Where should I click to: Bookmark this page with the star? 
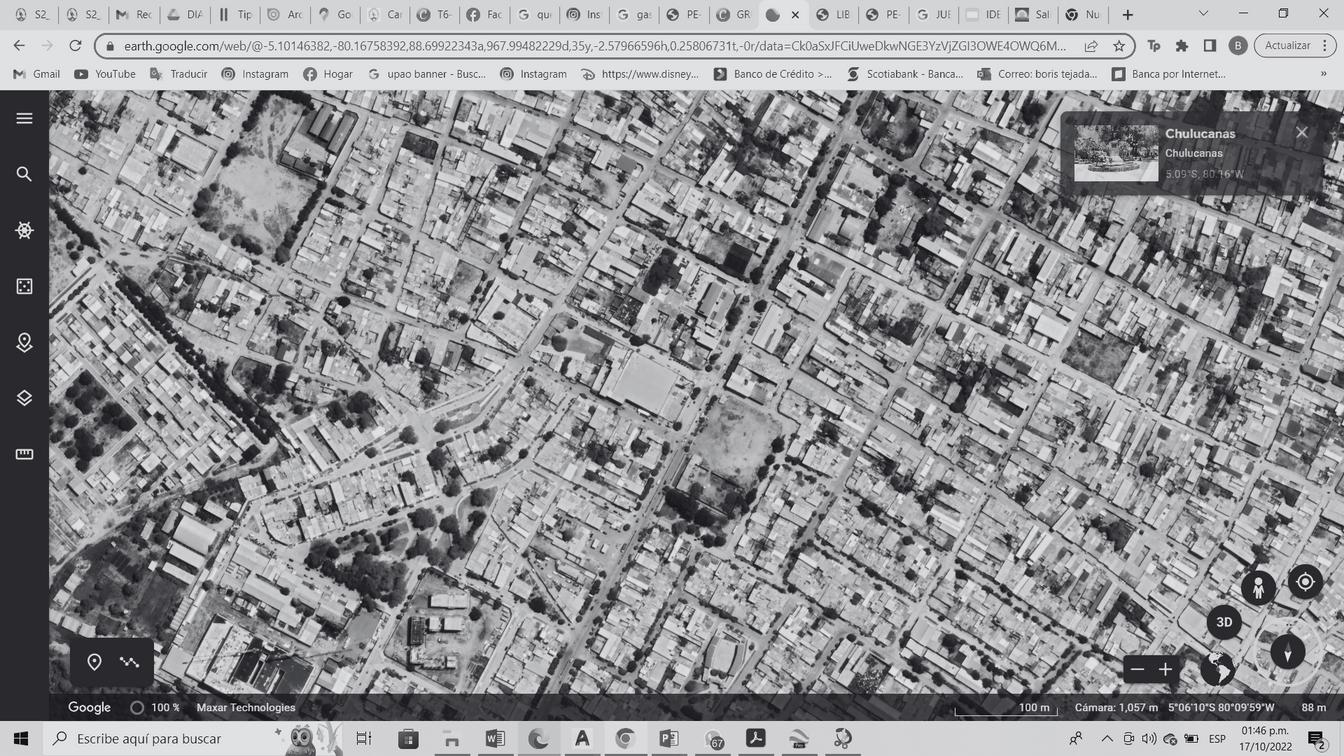coord(1119,46)
